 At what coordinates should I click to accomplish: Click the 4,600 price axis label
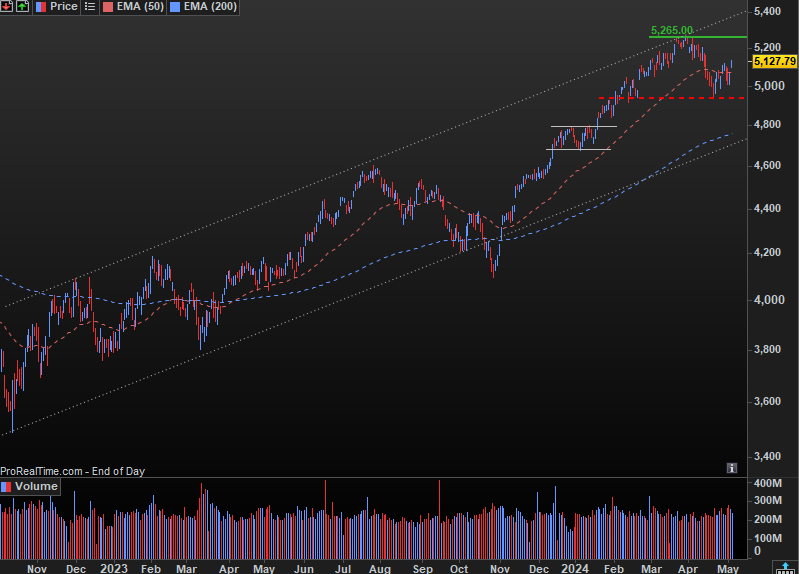tap(767, 165)
